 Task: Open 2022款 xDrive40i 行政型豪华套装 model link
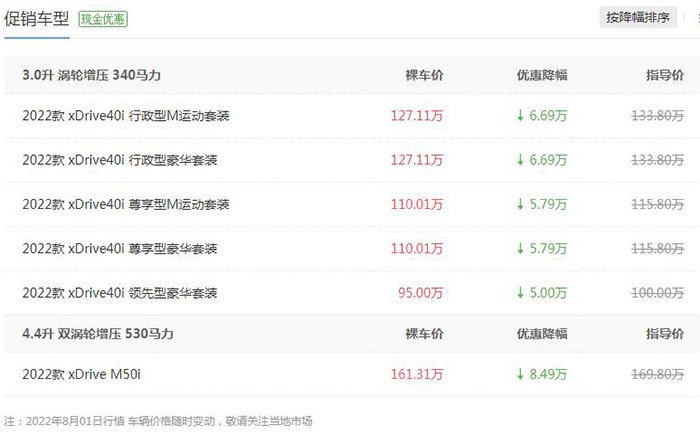point(120,160)
